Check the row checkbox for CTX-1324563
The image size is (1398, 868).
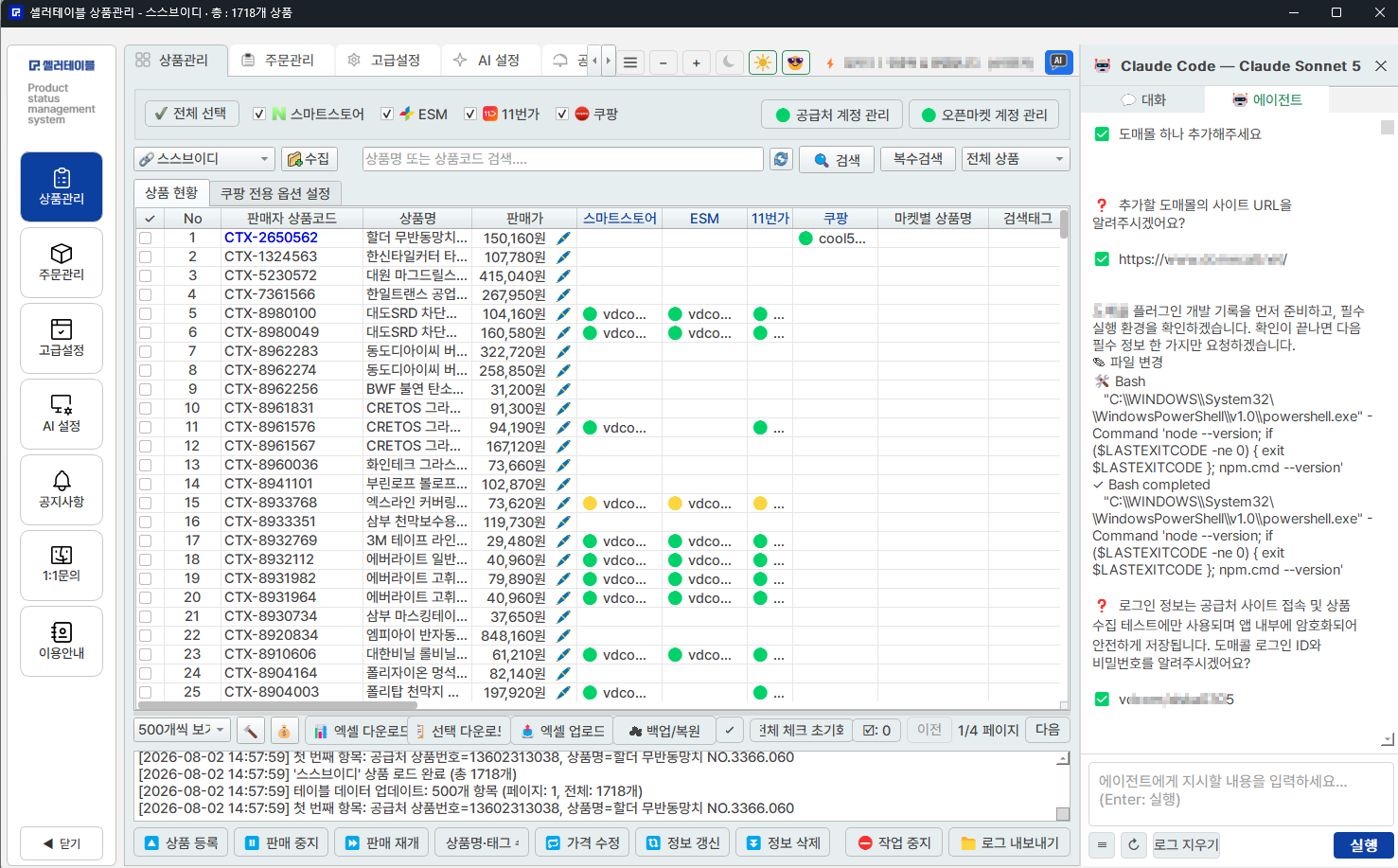[146, 257]
